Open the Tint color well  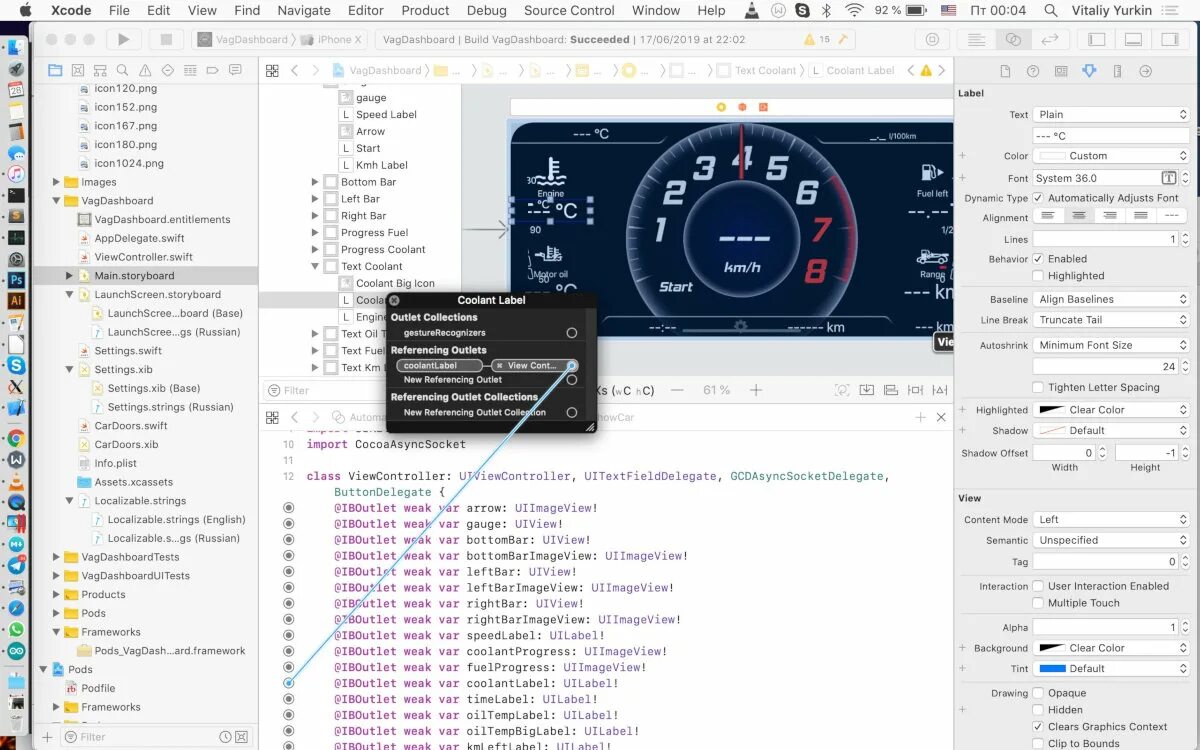pyautogui.click(x=1055, y=670)
